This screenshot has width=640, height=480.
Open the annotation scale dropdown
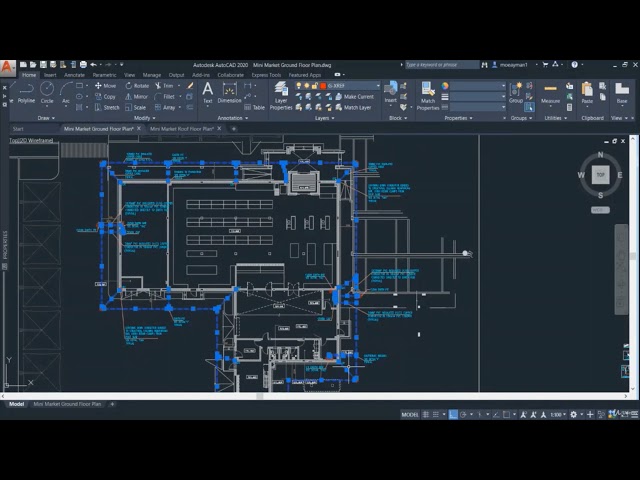[557, 414]
